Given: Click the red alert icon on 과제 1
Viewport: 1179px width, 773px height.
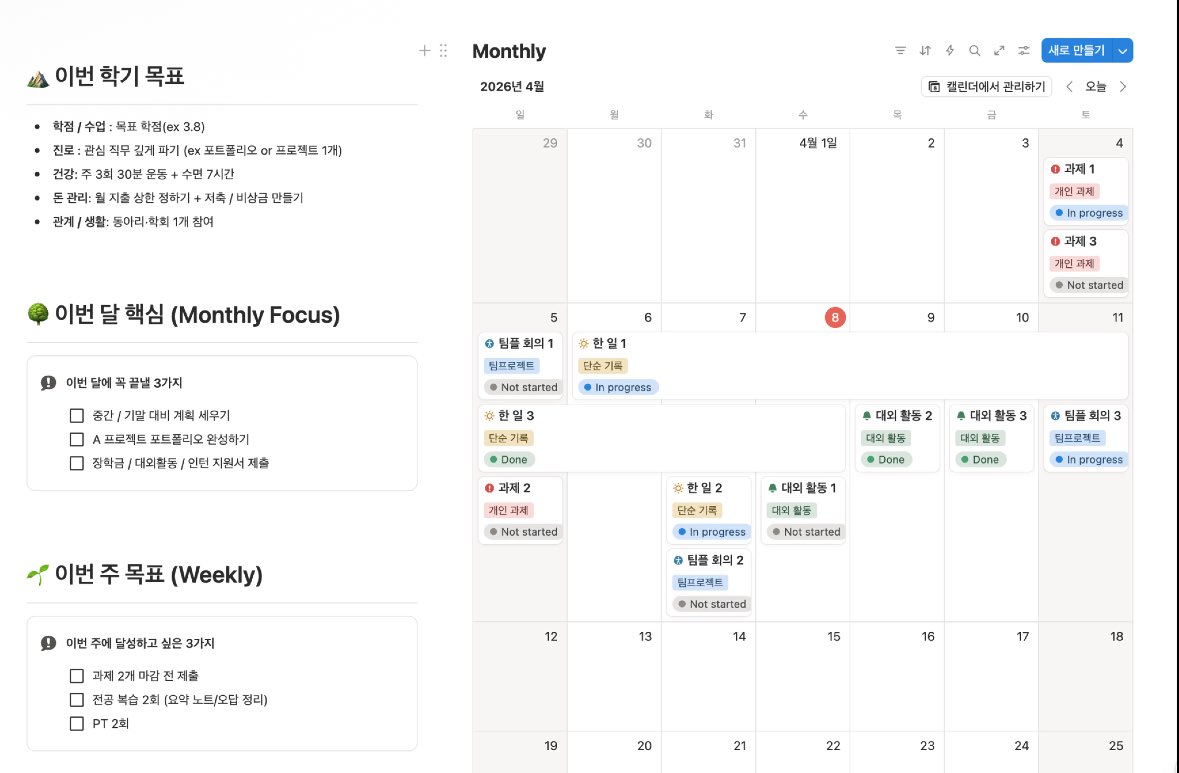Looking at the screenshot, I should point(1055,169).
